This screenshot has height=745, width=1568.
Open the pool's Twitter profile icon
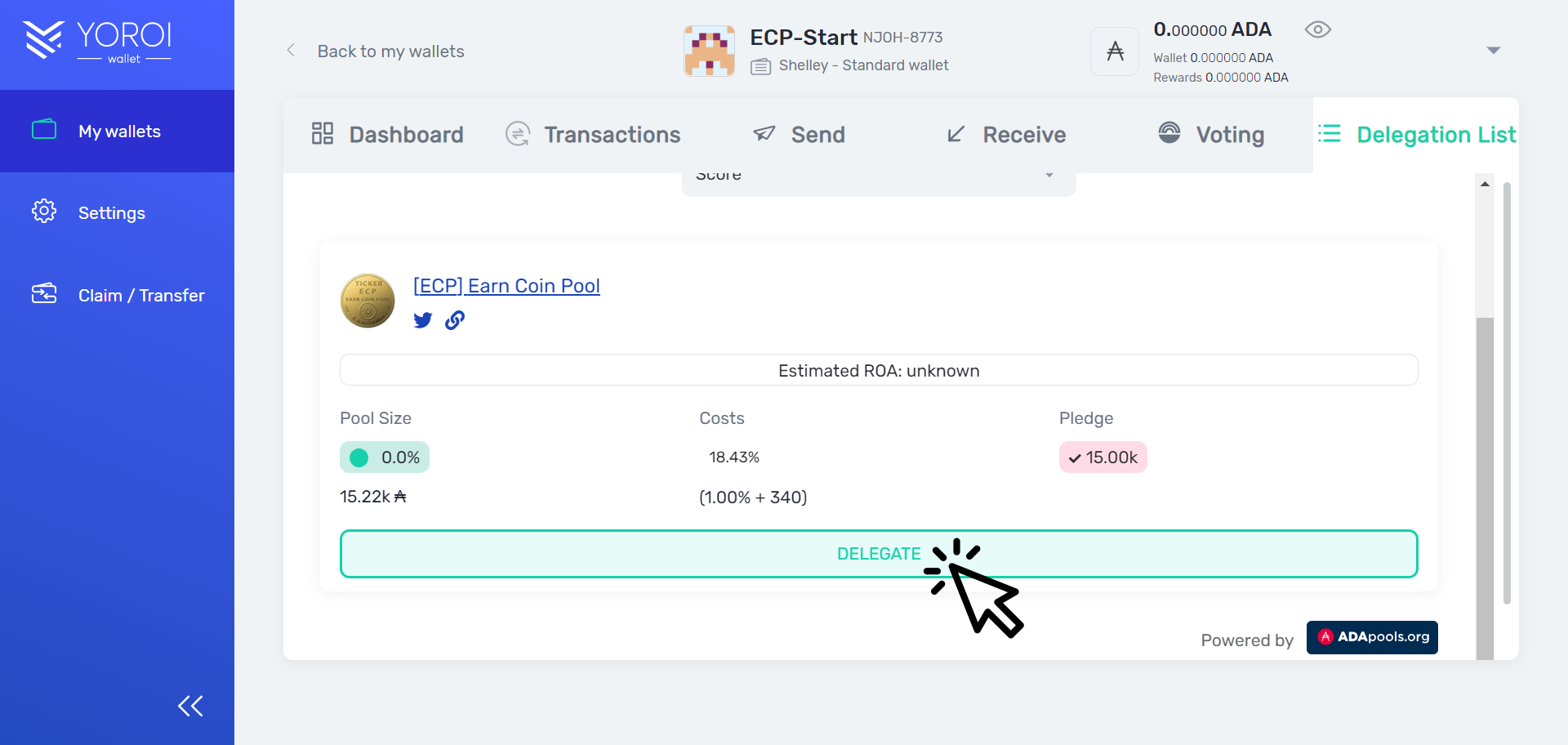coord(422,320)
